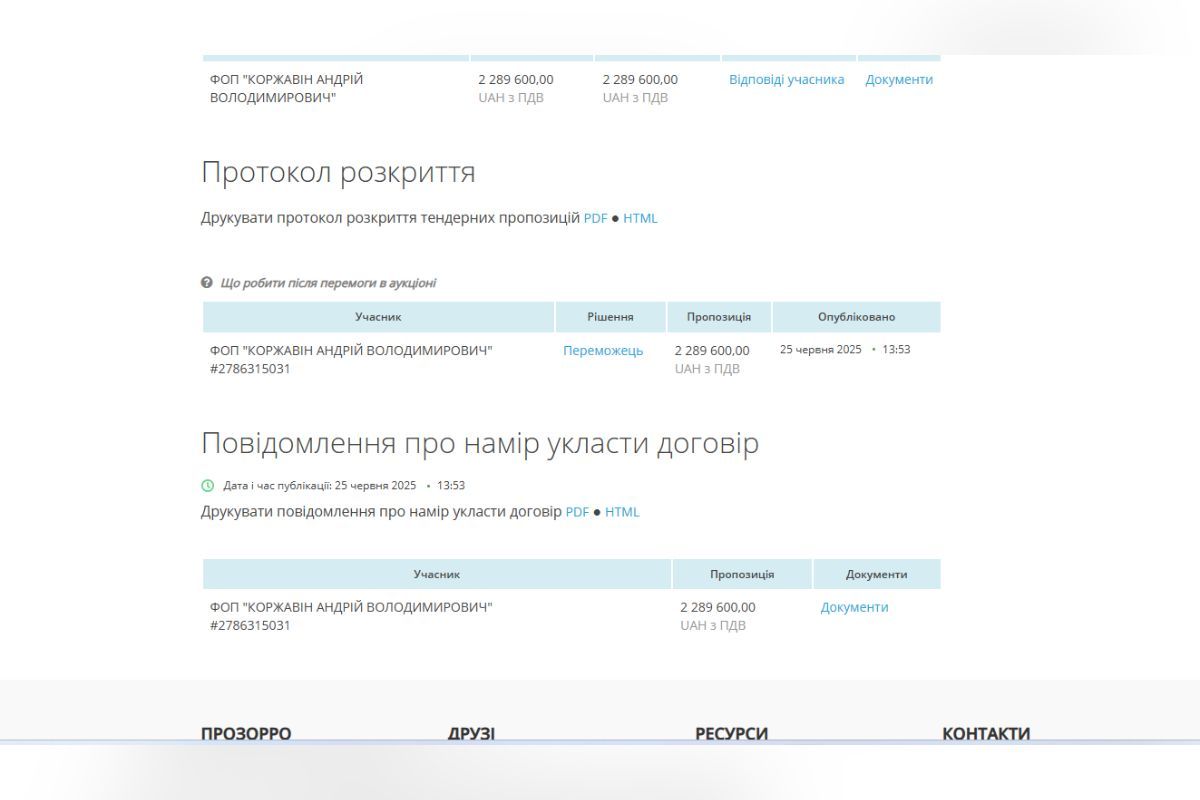1200x800 pixels.
Task: Click the help question mark icon
Action: (x=207, y=283)
